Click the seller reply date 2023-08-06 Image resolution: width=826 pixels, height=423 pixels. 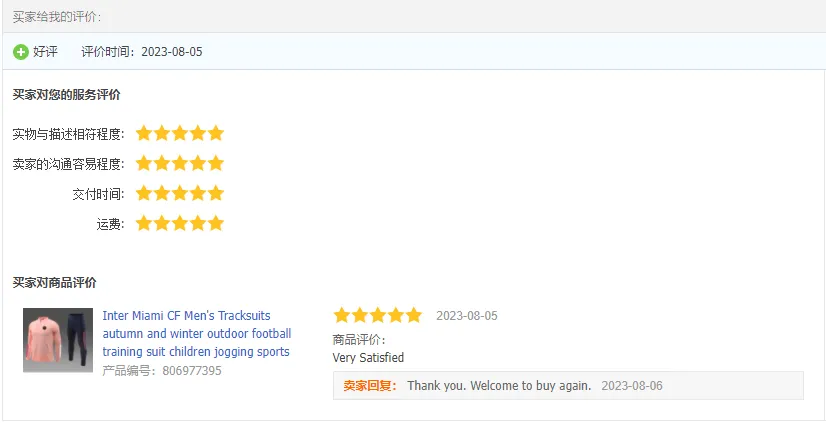(x=632, y=386)
